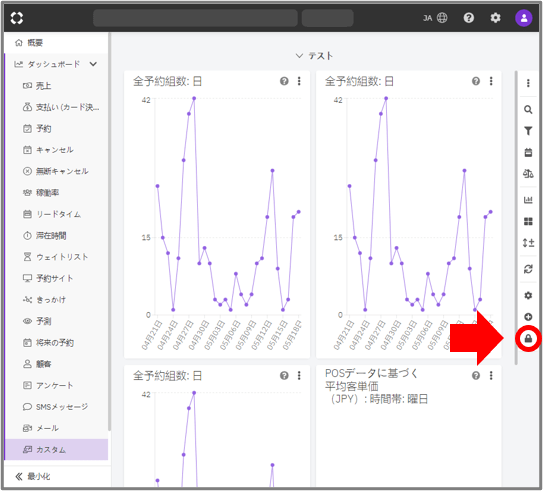Click the add plus circle icon

click(528, 317)
